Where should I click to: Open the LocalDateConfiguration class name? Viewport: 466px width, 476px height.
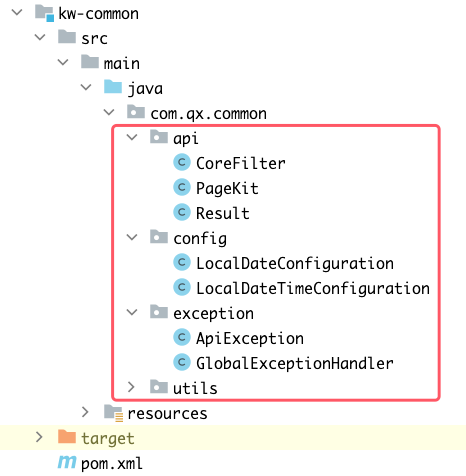[x=295, y=264]
